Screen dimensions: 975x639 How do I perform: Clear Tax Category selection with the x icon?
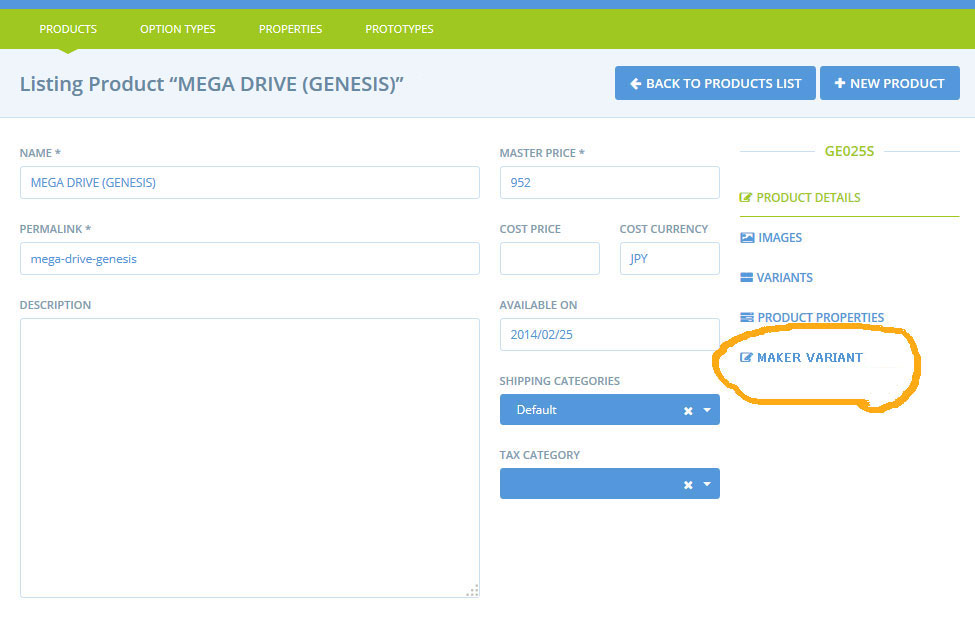click(688, 485)
